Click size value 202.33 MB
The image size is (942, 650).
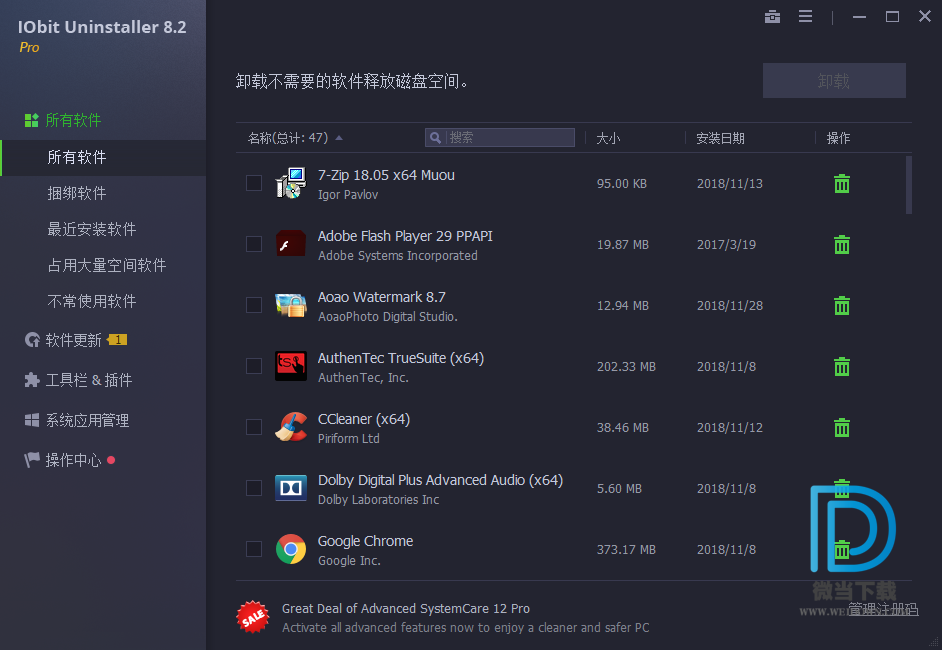tap(626, 366)
